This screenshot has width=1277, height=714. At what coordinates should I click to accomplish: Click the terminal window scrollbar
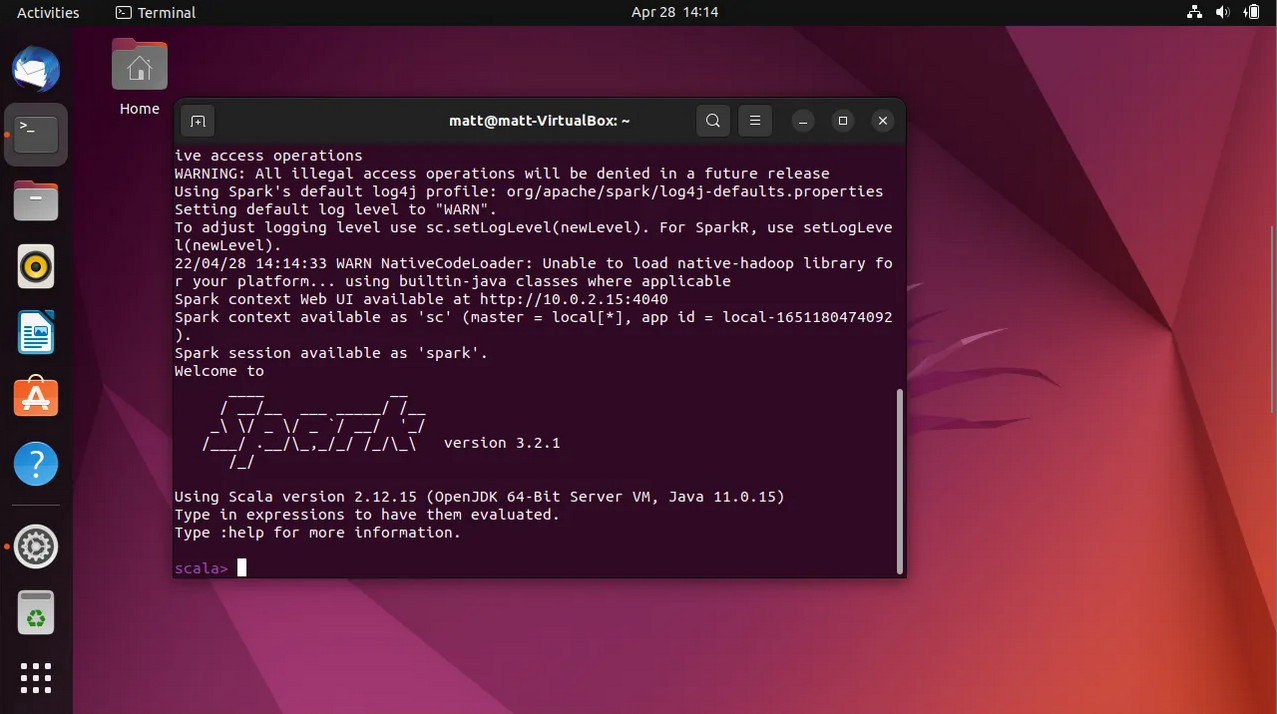[899, 480]
